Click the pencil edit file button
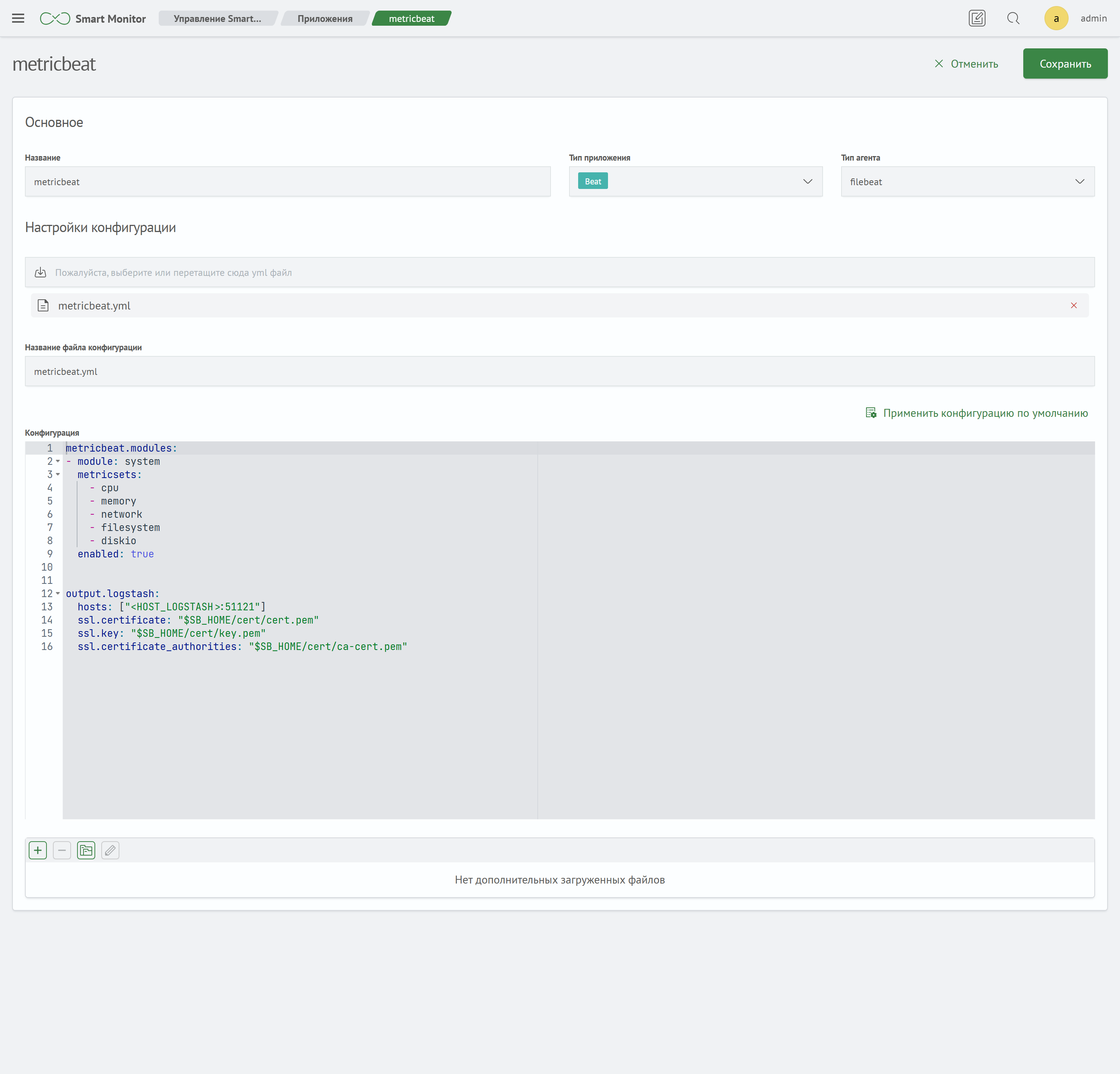The height and width of the screenshot is (1074, 1120). [x=110, y=850]
